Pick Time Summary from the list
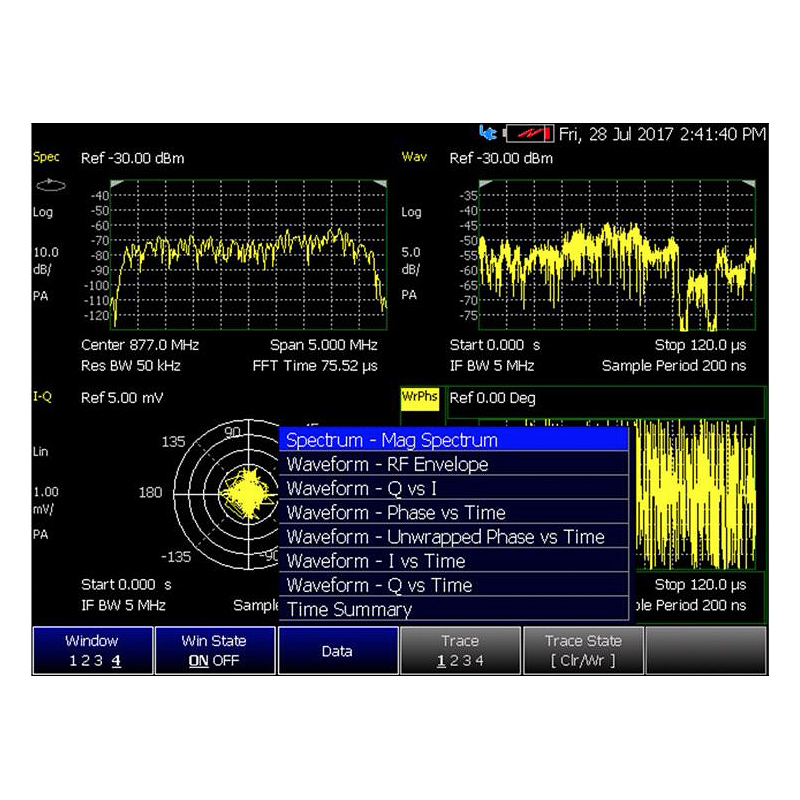This screenshot has height=800, width=800. (454, 609)
